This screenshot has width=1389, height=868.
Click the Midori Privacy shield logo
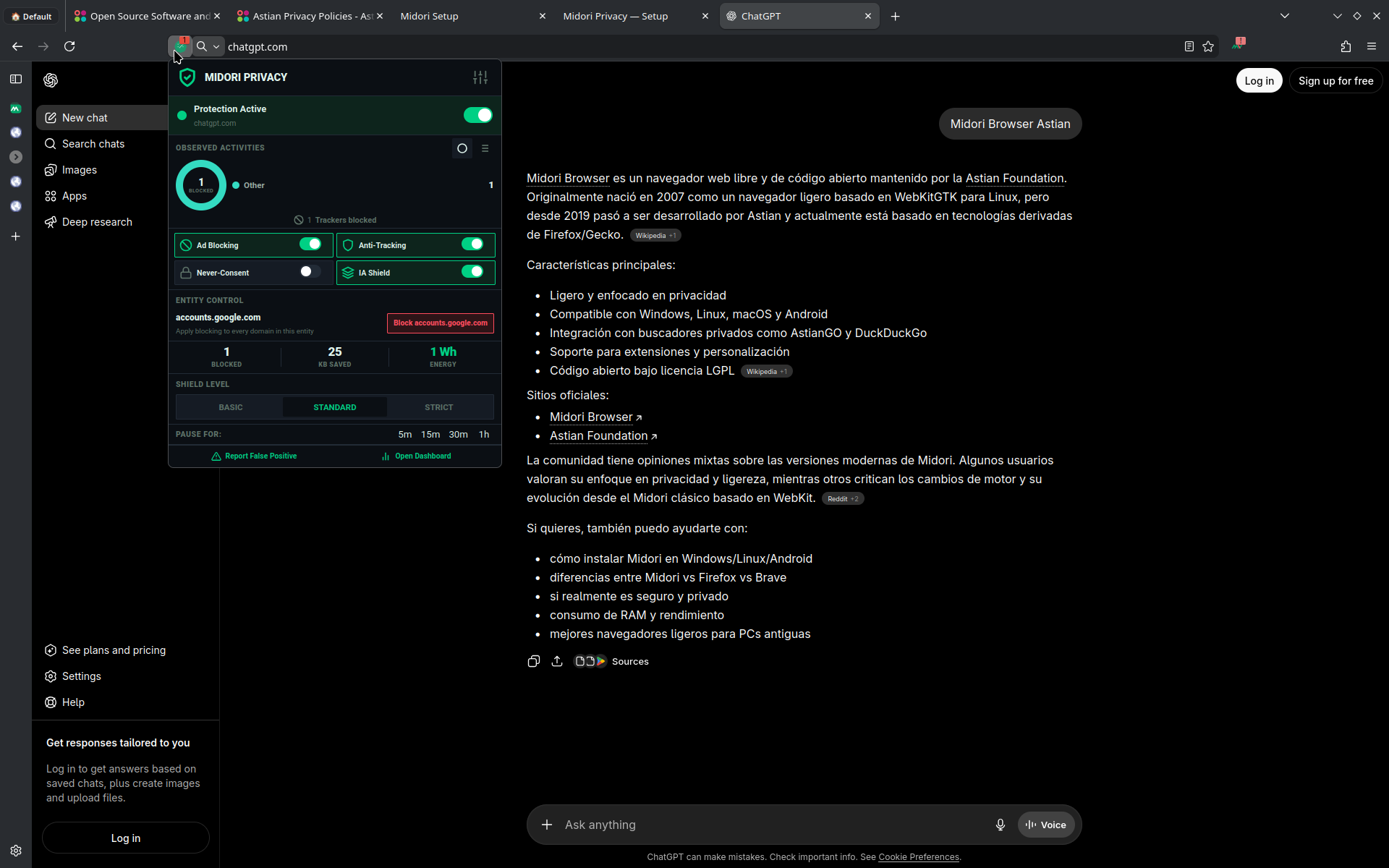click(187, 77)
